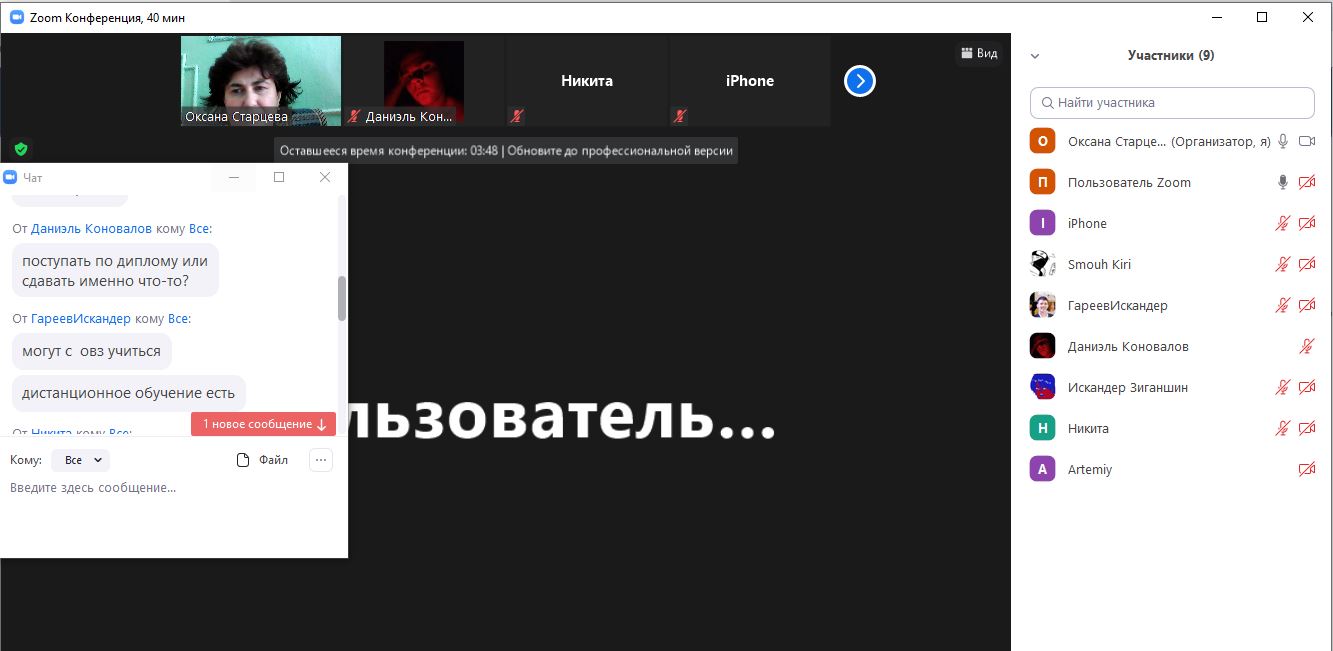Click the blue next-page arrow for video thumbnails
This screenshot has height=651, width=1333.
(860, 81)
